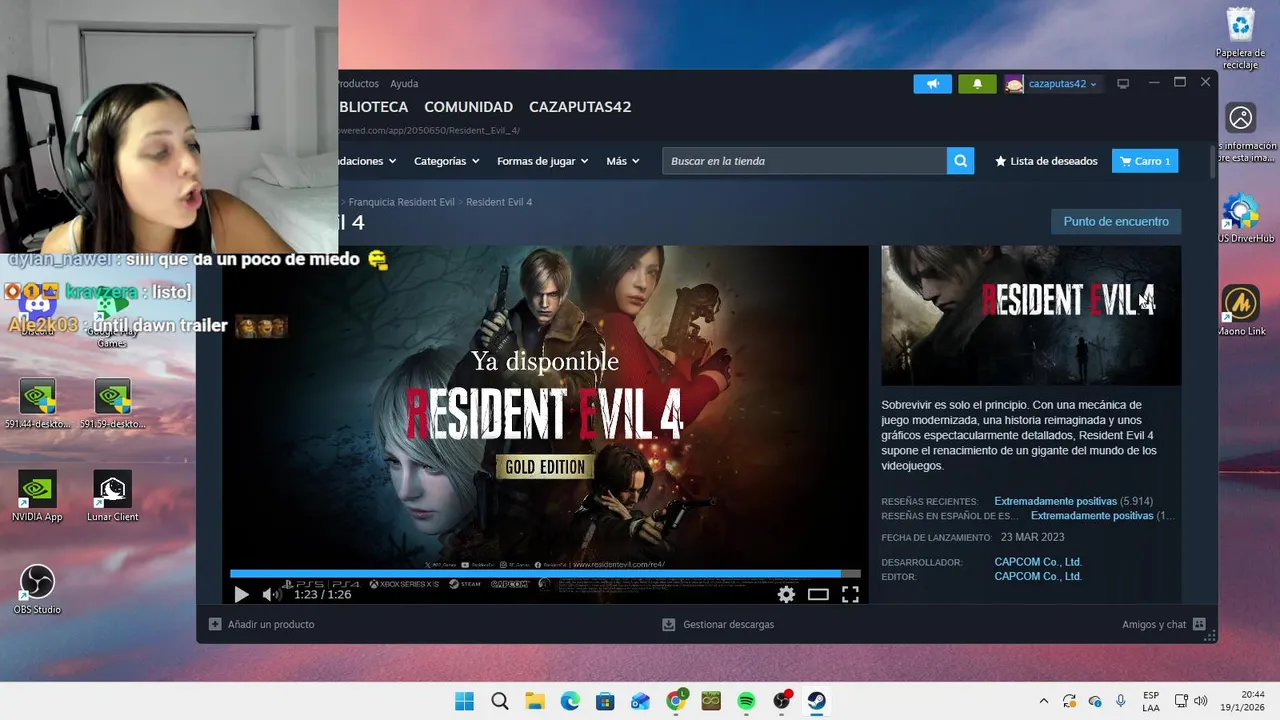This screenshot has width=1280, height=720.
Task: Open Windows taskbar search
Action: [500, 701]
